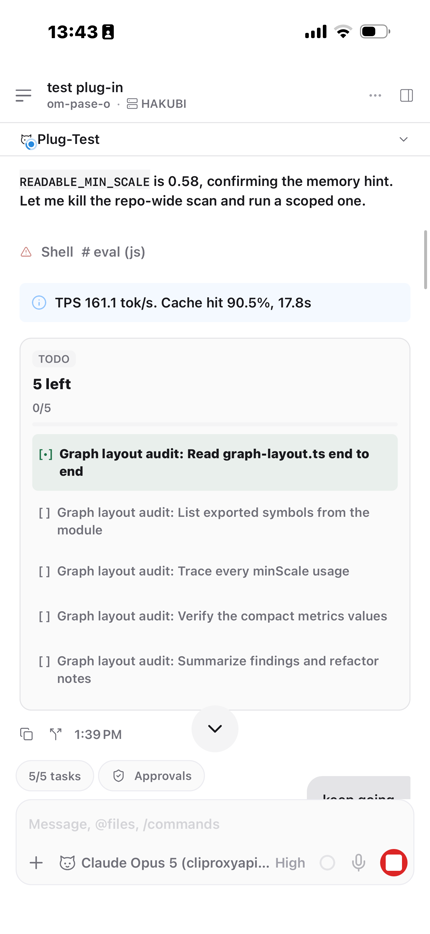Click the fork branch icon beside 1:39 PM
Screen dimensions: 430x934
(56, 734)
